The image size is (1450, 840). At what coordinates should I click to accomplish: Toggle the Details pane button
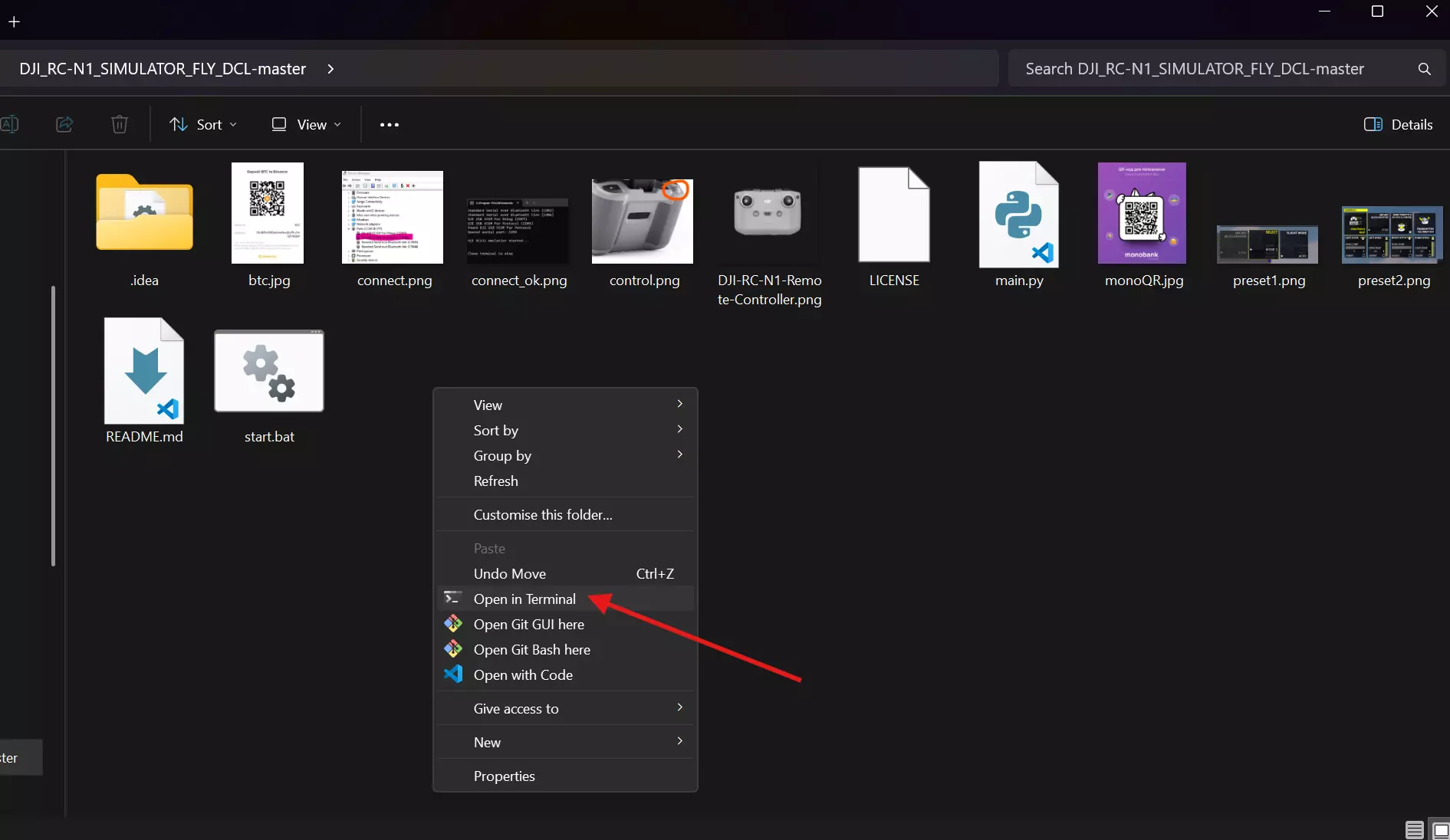click(x=1398, y=124)
